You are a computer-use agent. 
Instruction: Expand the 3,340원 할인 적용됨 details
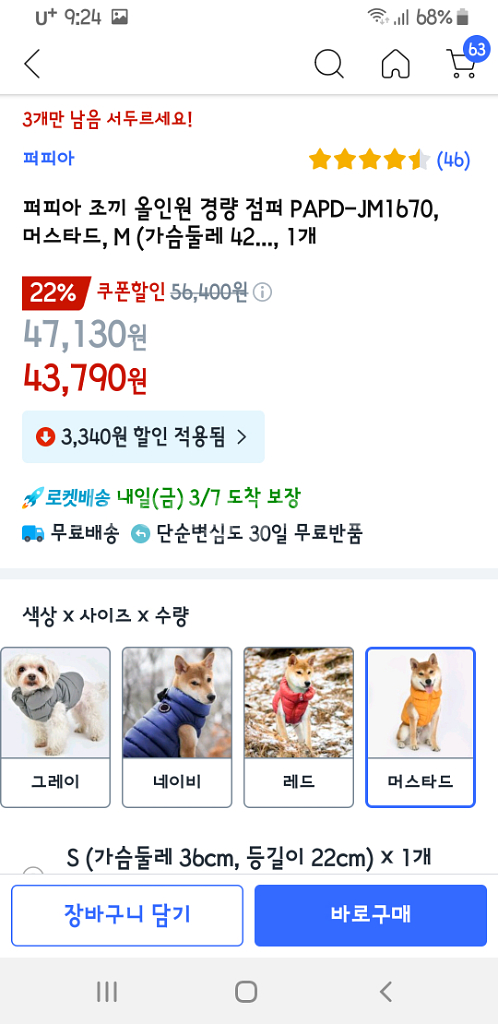tap(143, 437)
